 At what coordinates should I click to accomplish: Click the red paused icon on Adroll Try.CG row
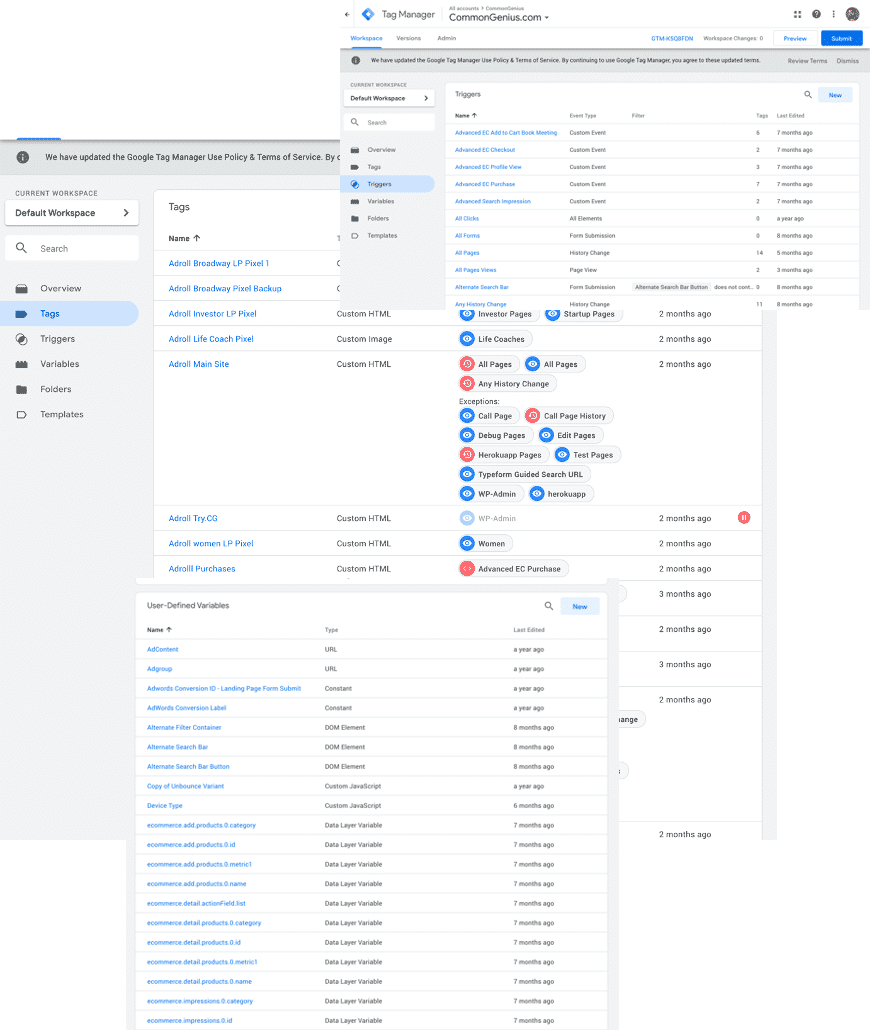(744, 518)
